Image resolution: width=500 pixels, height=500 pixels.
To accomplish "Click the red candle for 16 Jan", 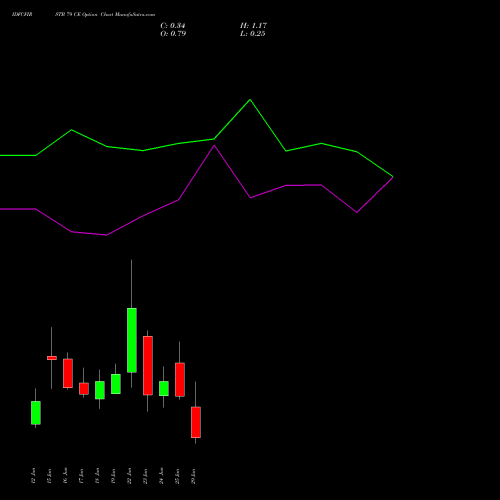I will pos(68,373).
